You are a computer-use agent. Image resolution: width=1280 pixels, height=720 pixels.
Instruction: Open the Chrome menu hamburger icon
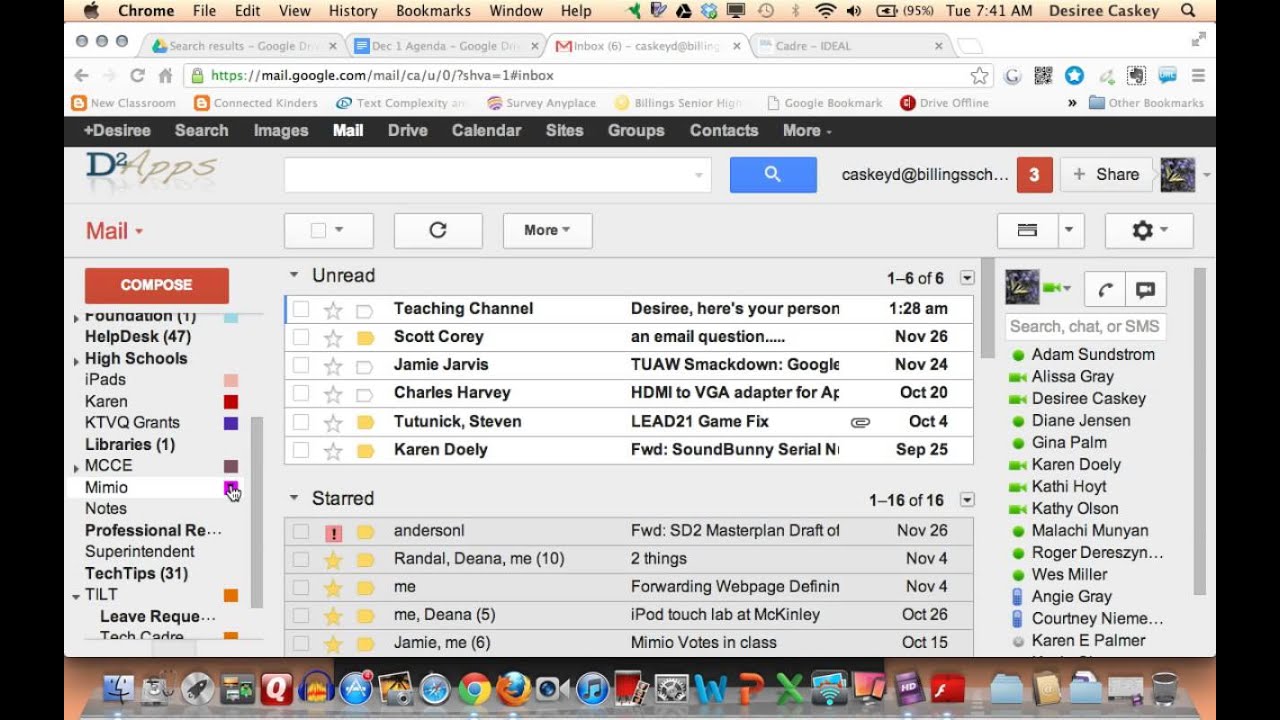pyautogui.click(x=1198, y=76)
